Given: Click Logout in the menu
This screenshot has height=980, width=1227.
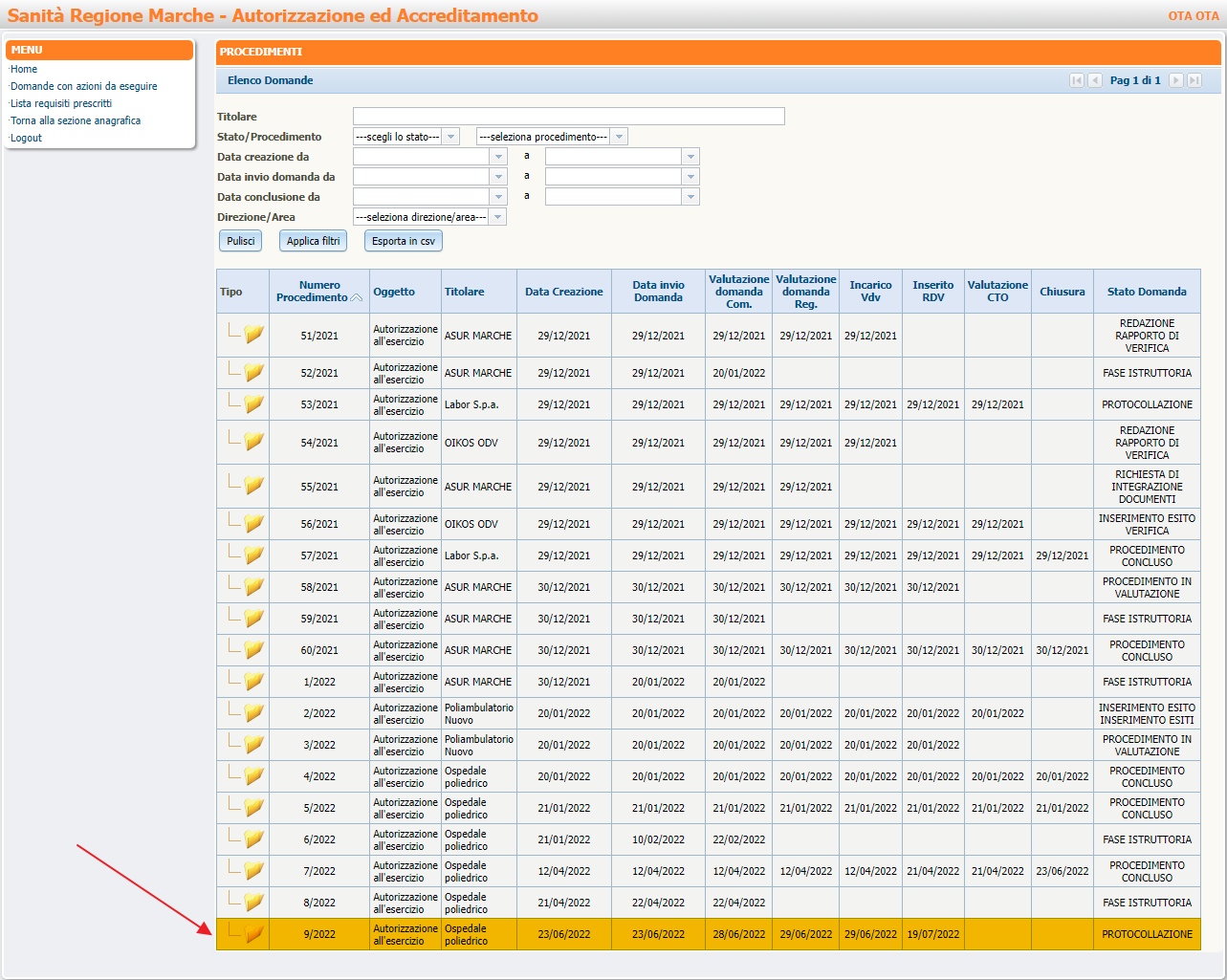Looking at the screenshot, I should pos(26,138).
